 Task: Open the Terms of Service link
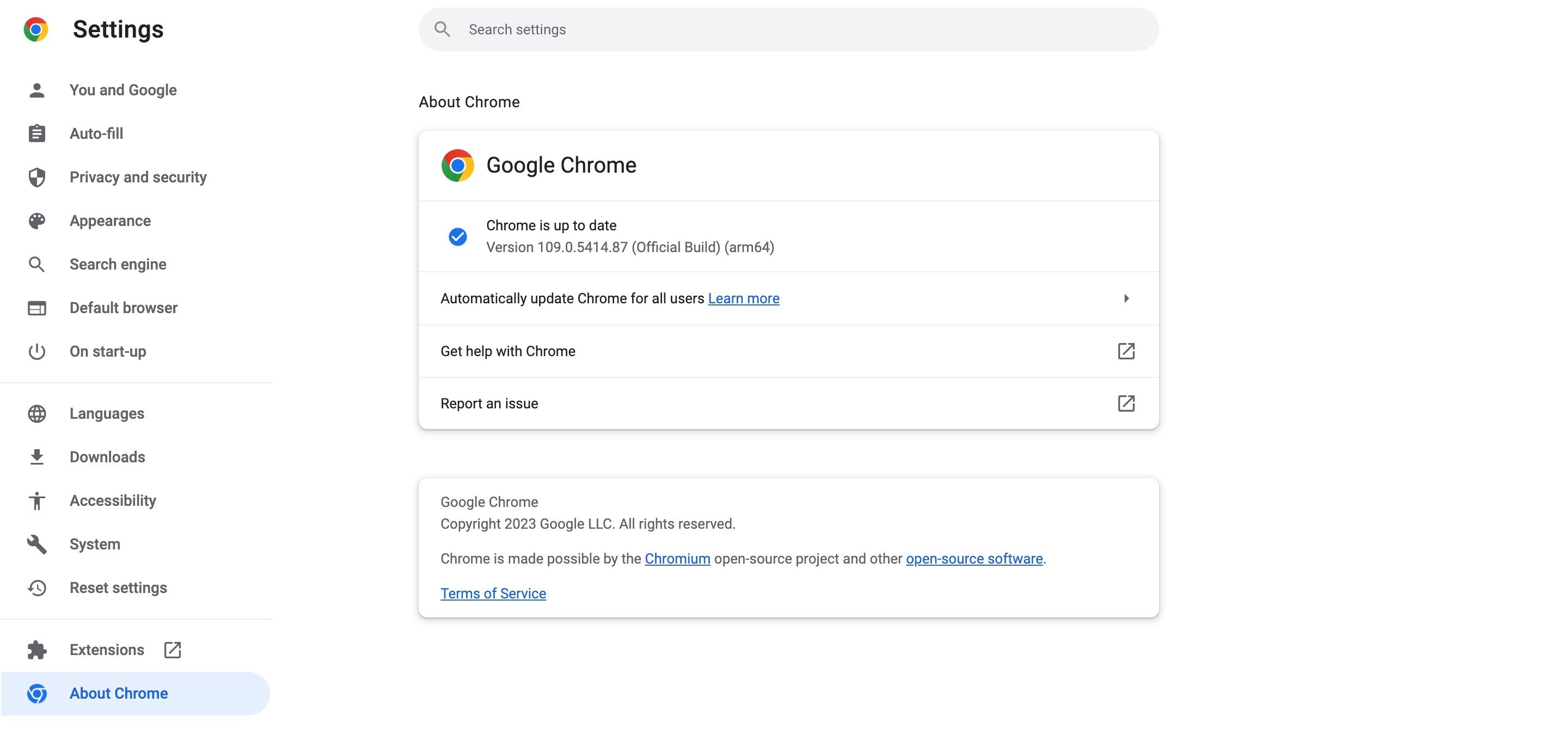tap(493, 594)
